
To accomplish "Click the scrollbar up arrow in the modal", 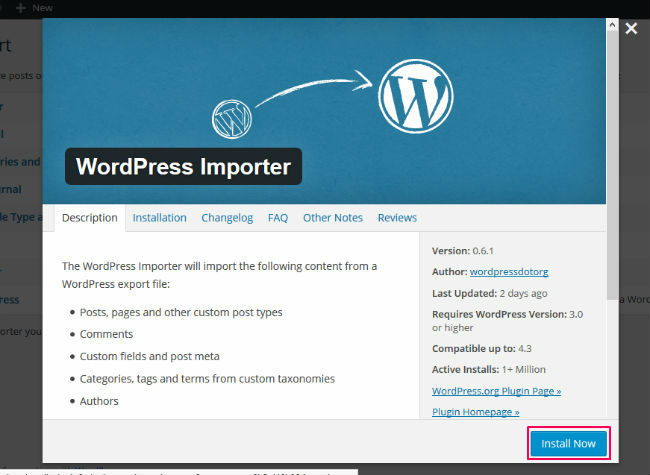I will click(x=612, y=25).
